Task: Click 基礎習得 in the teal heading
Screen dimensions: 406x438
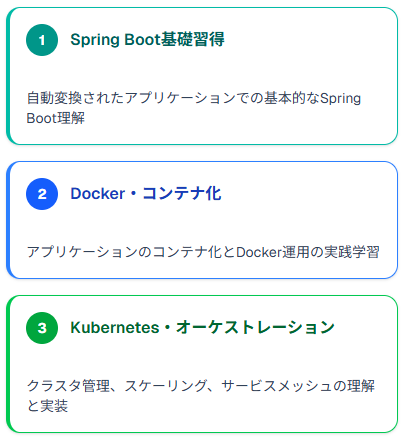Action: (193, 40)
